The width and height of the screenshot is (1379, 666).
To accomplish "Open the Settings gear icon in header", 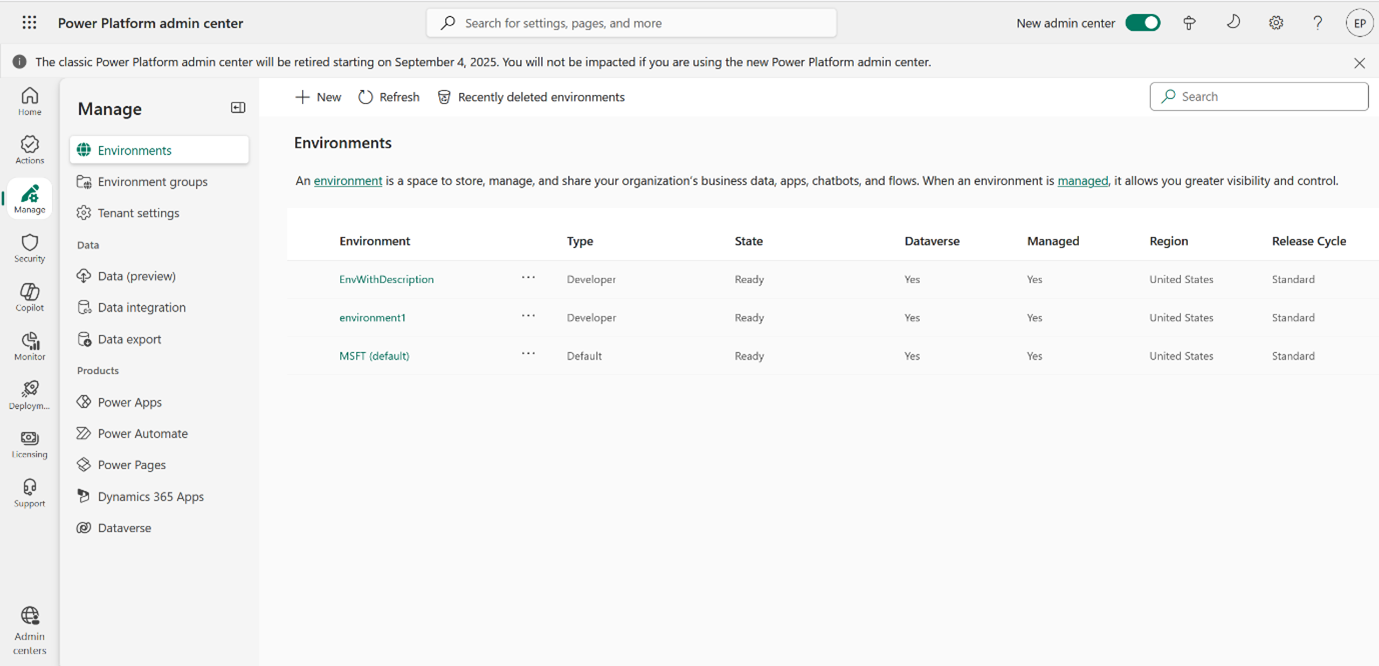I will [1276, 23].
